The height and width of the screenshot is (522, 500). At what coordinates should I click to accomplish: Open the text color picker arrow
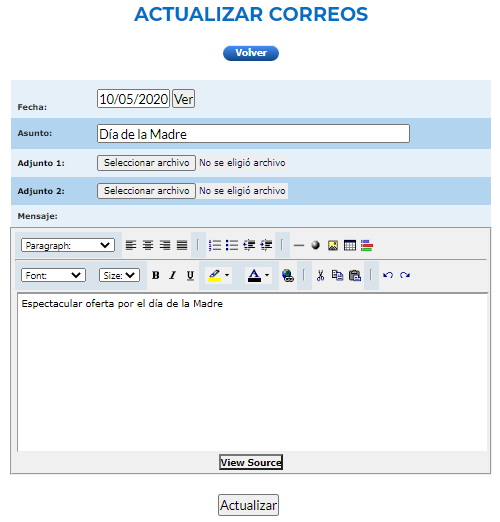[x=267, y=275]
